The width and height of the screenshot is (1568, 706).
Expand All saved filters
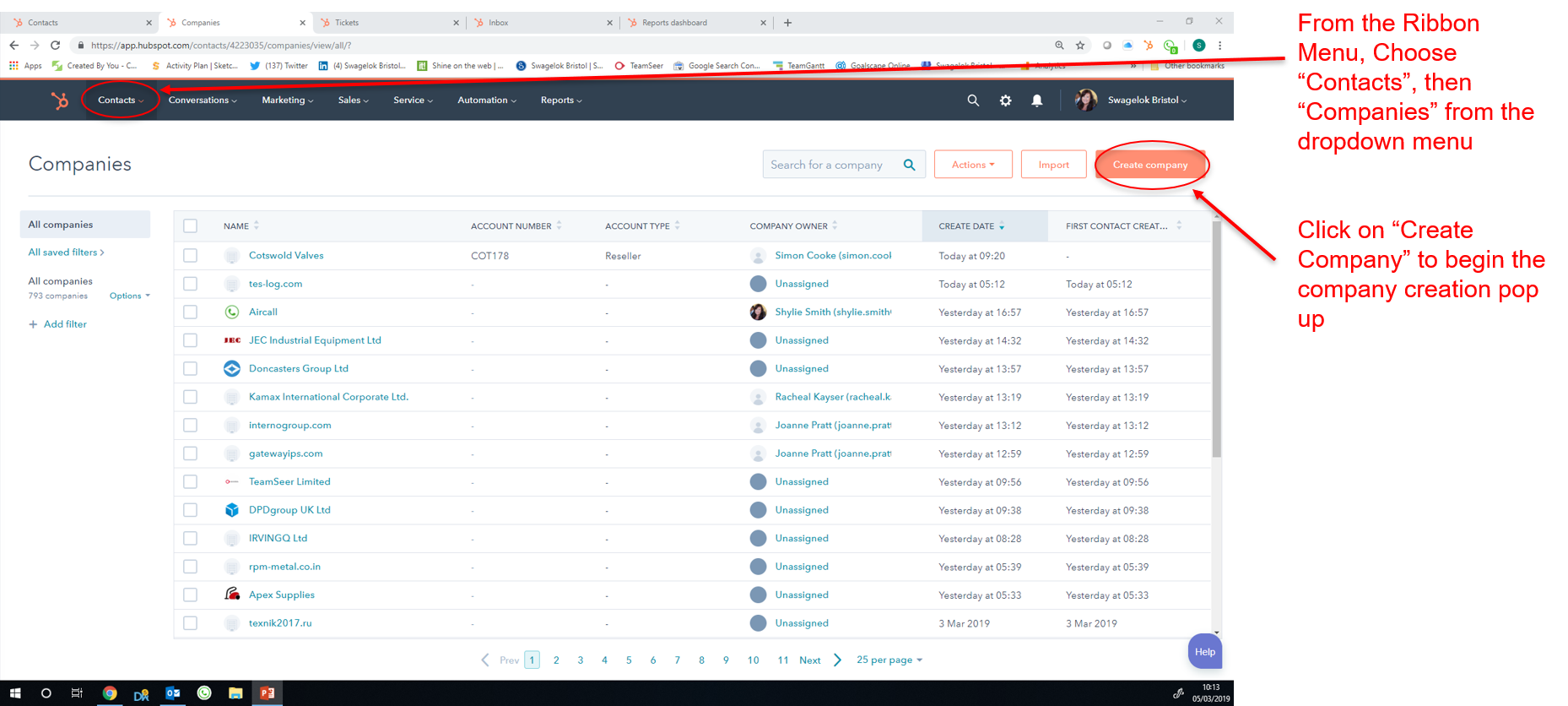pyautogui.click(x=67, y=253)
